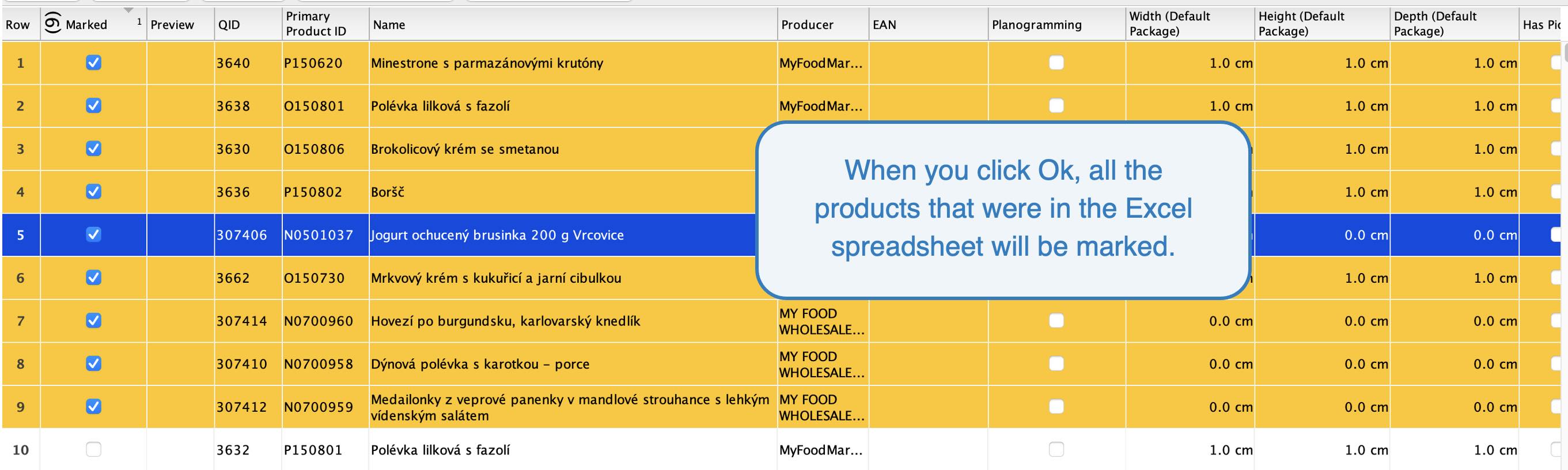Select product ID N0700958 cell
The width and height of the screenshot is (1568, 470).
(325, 363)
